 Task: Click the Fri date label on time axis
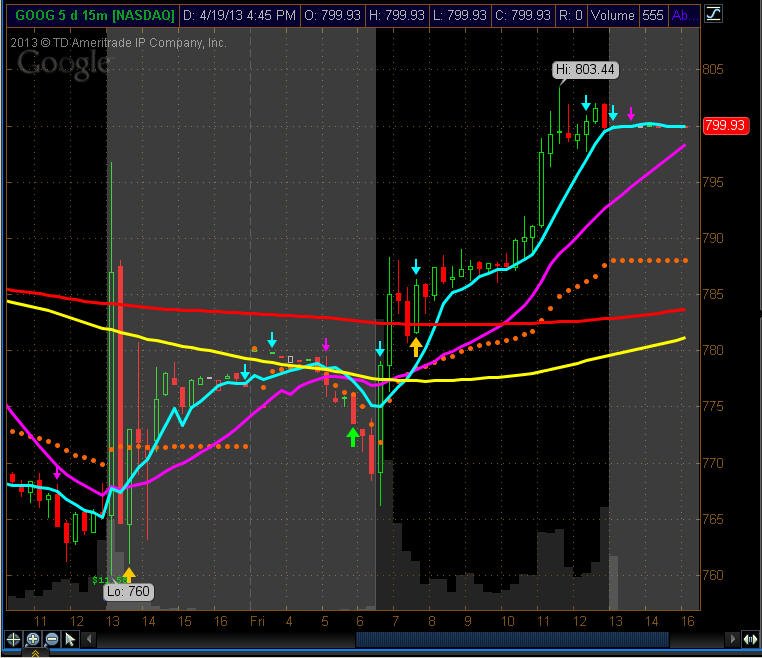click(257, 621)
